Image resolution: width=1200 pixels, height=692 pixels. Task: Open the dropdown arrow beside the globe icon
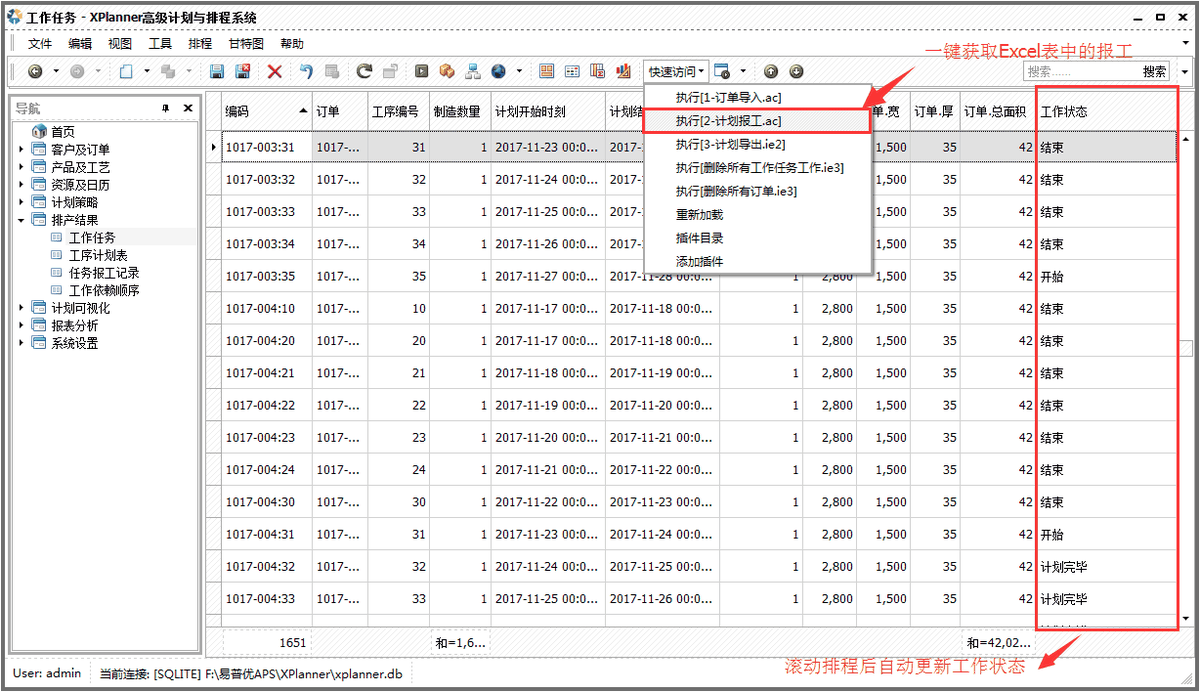519,71
